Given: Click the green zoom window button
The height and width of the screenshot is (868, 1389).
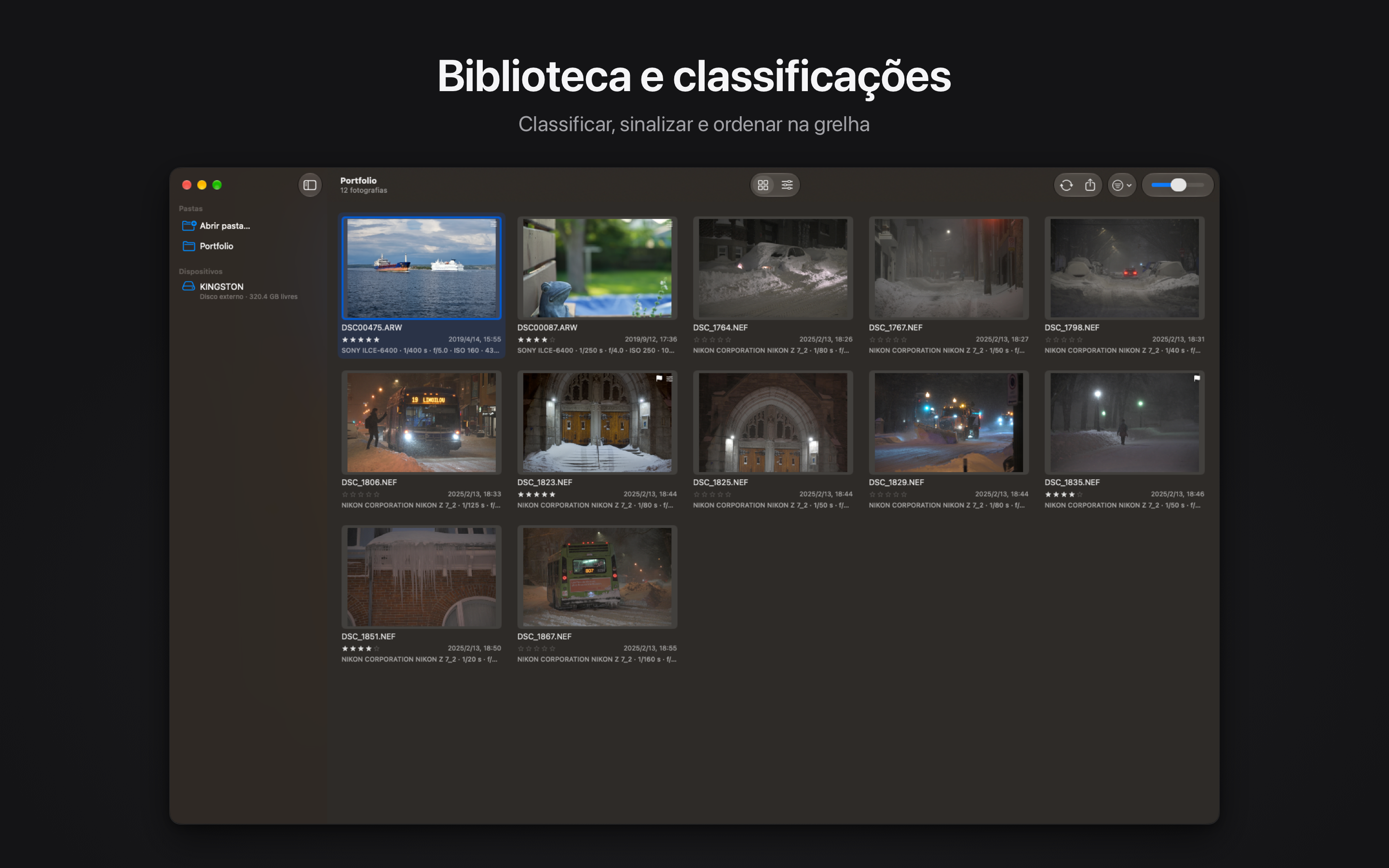Looking at the screenshot, I should pos(217,185).
